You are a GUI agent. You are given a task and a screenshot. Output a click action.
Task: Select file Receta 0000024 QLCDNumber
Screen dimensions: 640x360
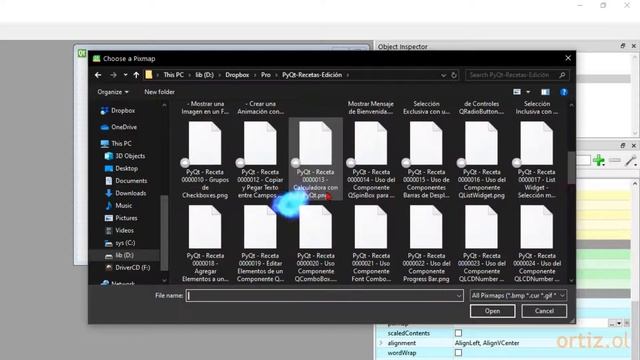(537, 244)
